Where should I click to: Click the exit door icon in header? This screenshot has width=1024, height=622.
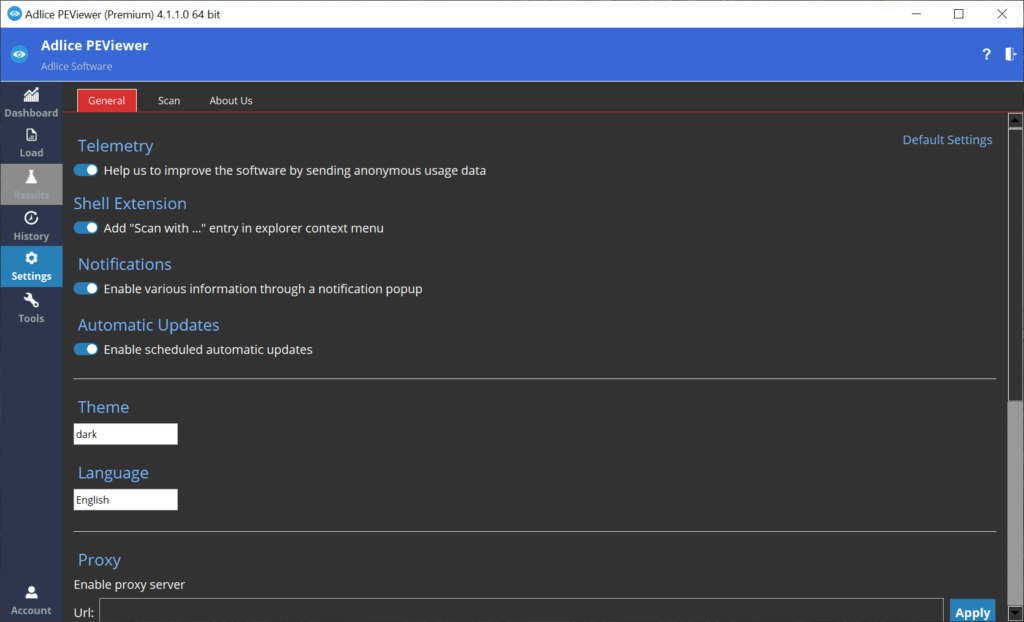click(x=1010, y=54)
